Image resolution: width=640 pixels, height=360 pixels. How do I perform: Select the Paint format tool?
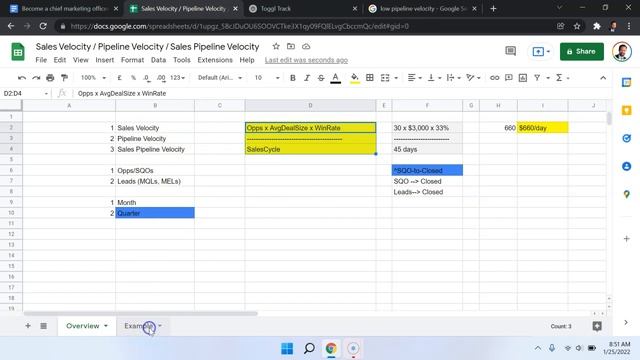tap(64, 78)
